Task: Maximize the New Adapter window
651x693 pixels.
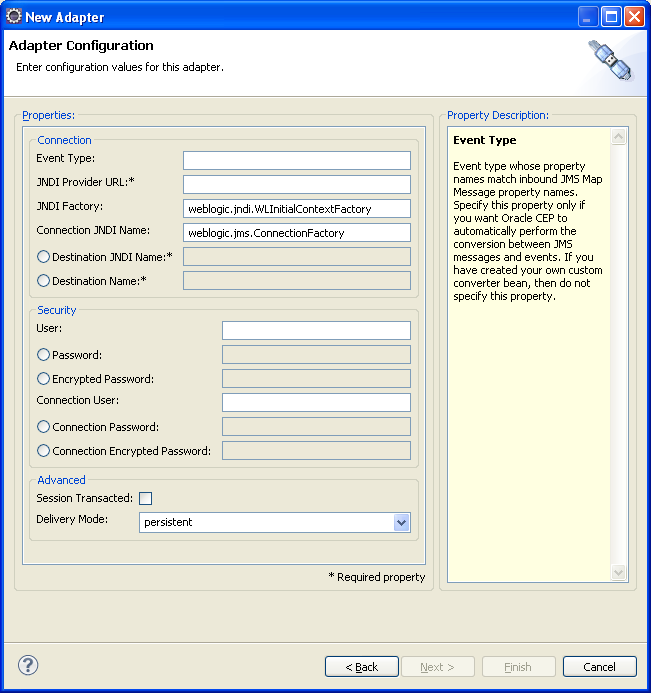Action: click(x=611, y=17)
